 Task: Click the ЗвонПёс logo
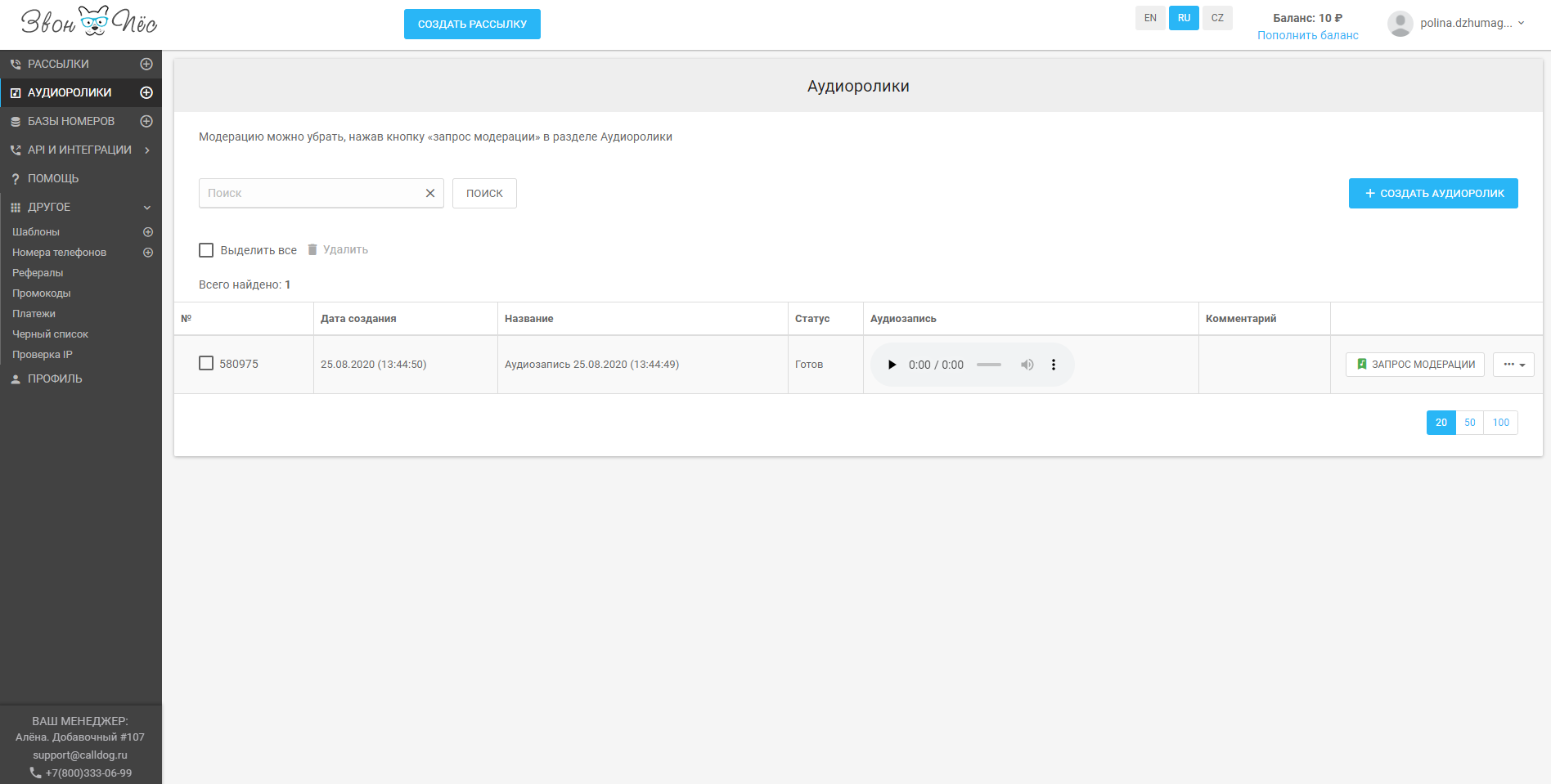(89, 21)
